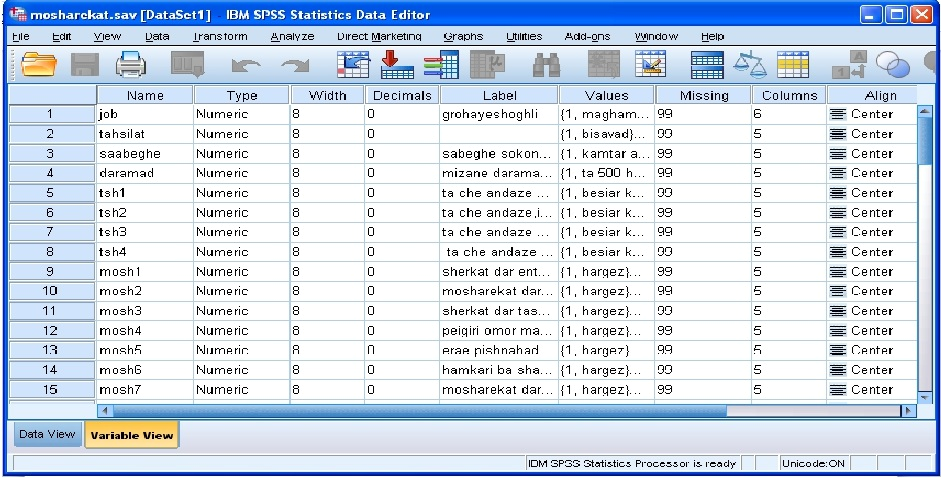
Task: Click the Type cell of row mosh3
Action: (240, 311)
